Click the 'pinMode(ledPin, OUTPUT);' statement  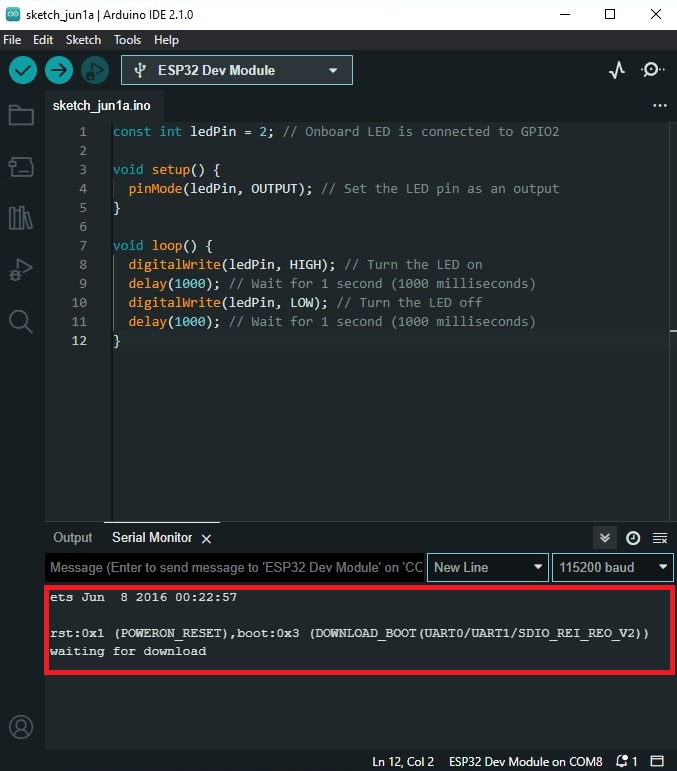[x=220, y=189]
